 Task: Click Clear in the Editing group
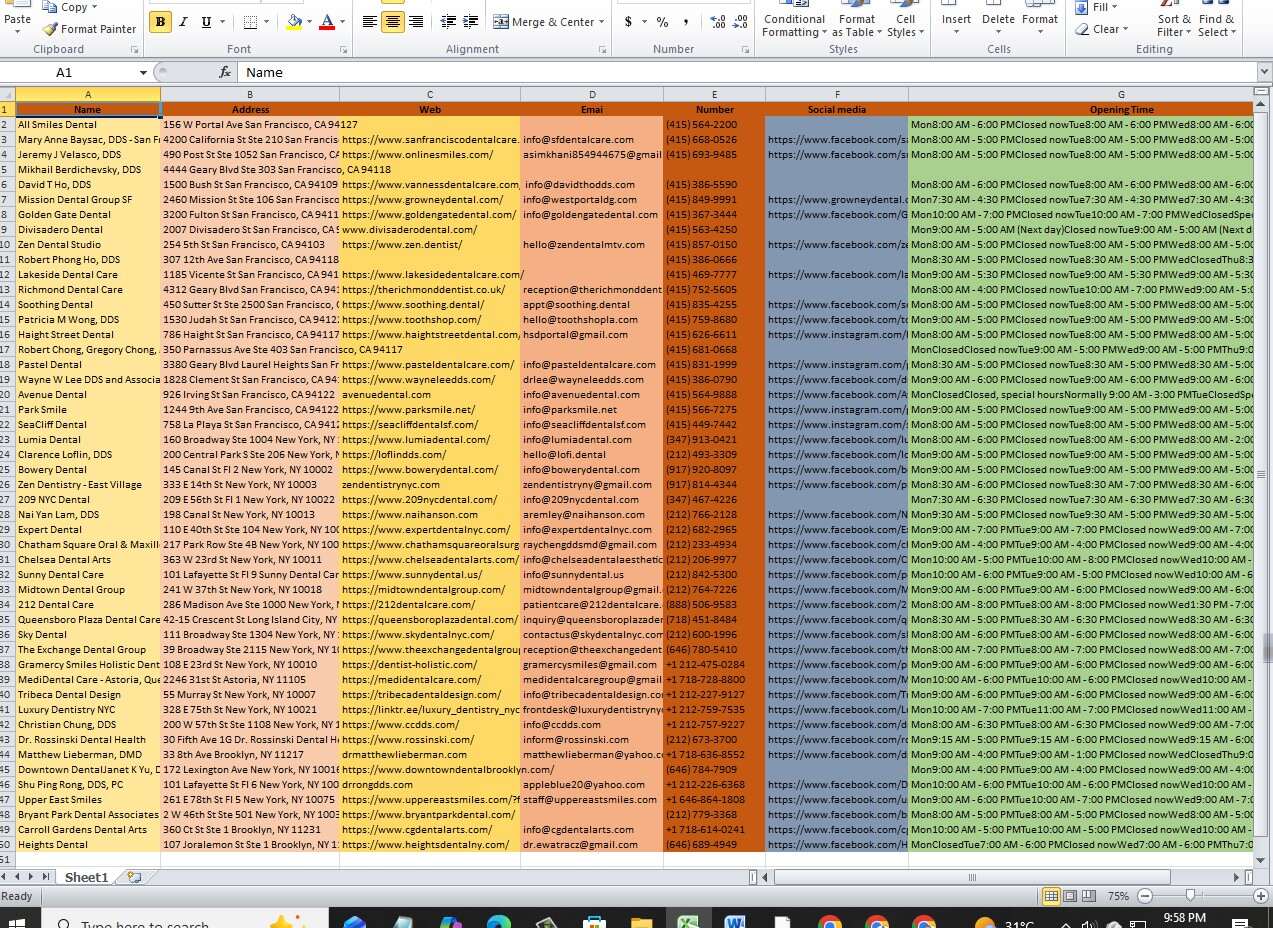1104,28
